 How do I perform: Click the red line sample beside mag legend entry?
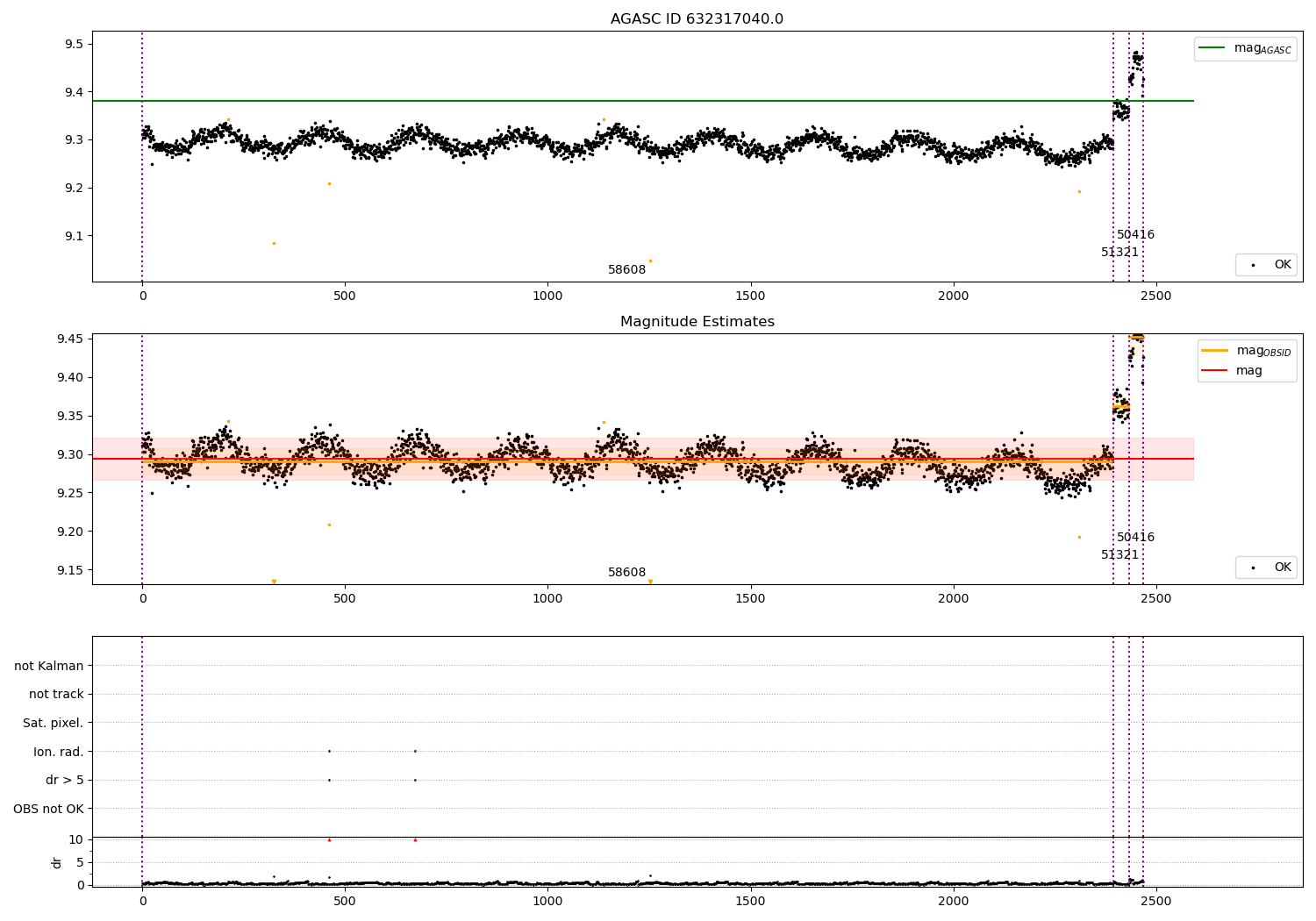1214,370
